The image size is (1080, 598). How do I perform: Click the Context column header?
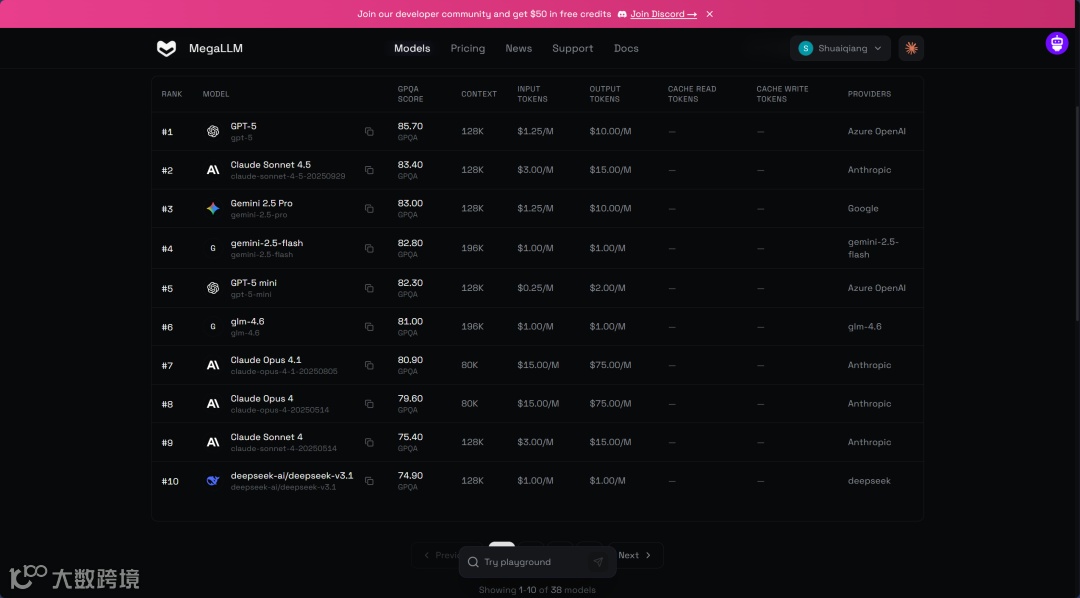point(479,94)
